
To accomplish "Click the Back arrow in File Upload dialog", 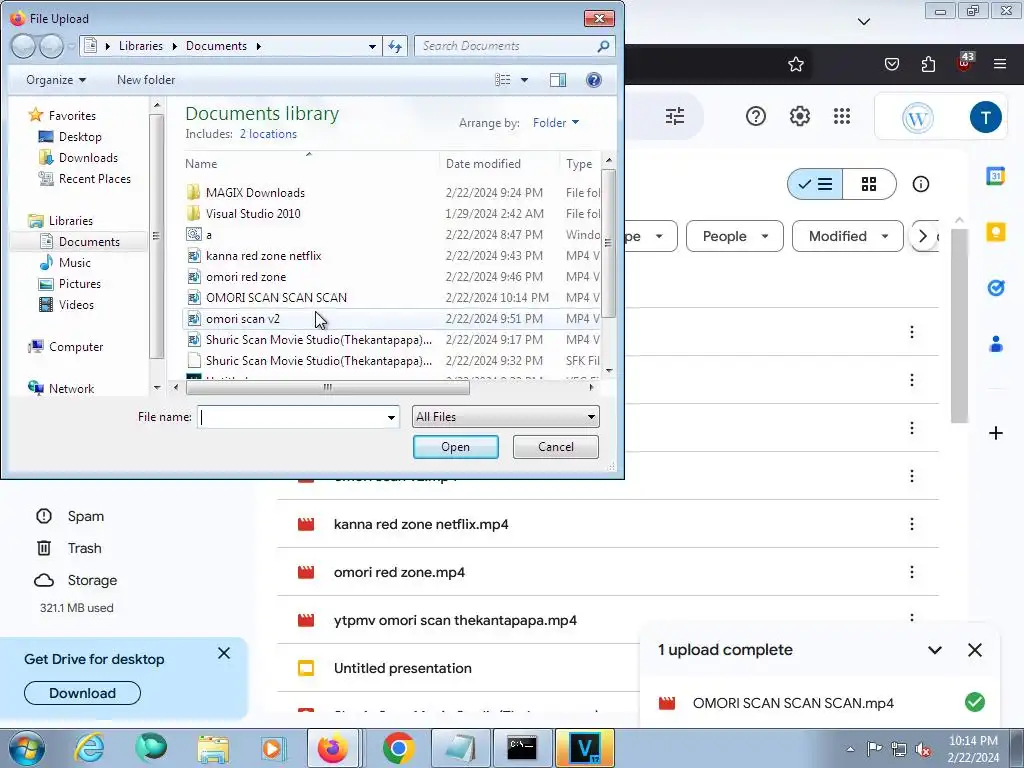I will click(23, 46).
